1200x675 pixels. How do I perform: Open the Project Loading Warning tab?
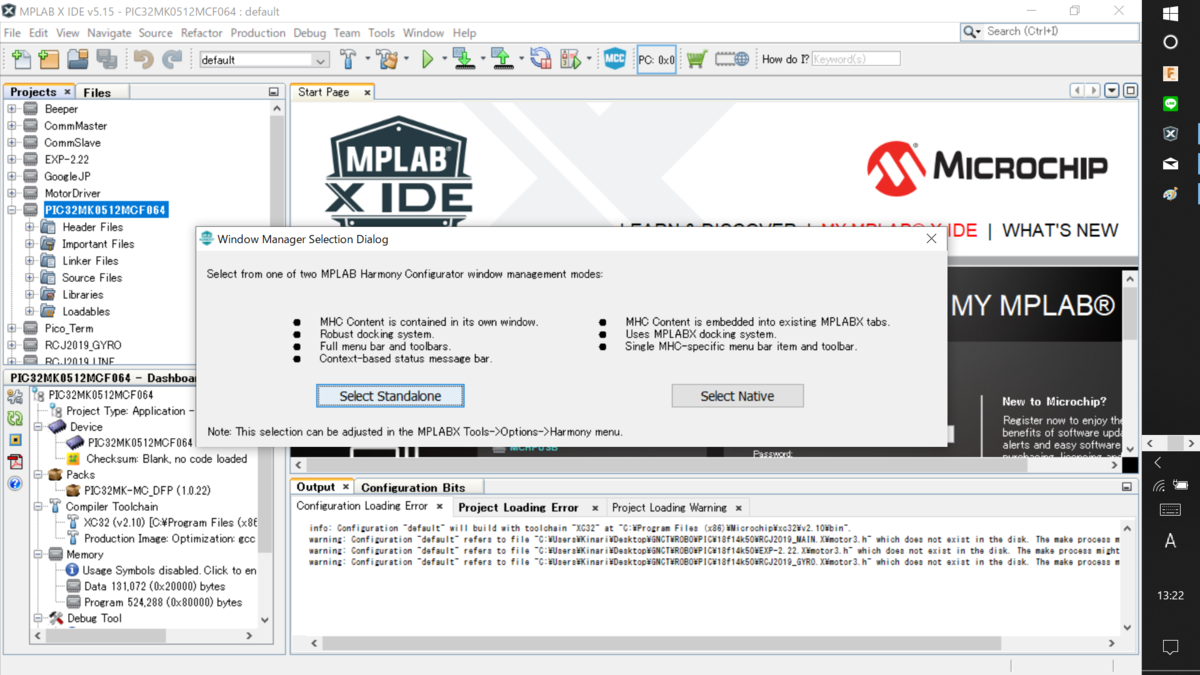pos(669,507)
